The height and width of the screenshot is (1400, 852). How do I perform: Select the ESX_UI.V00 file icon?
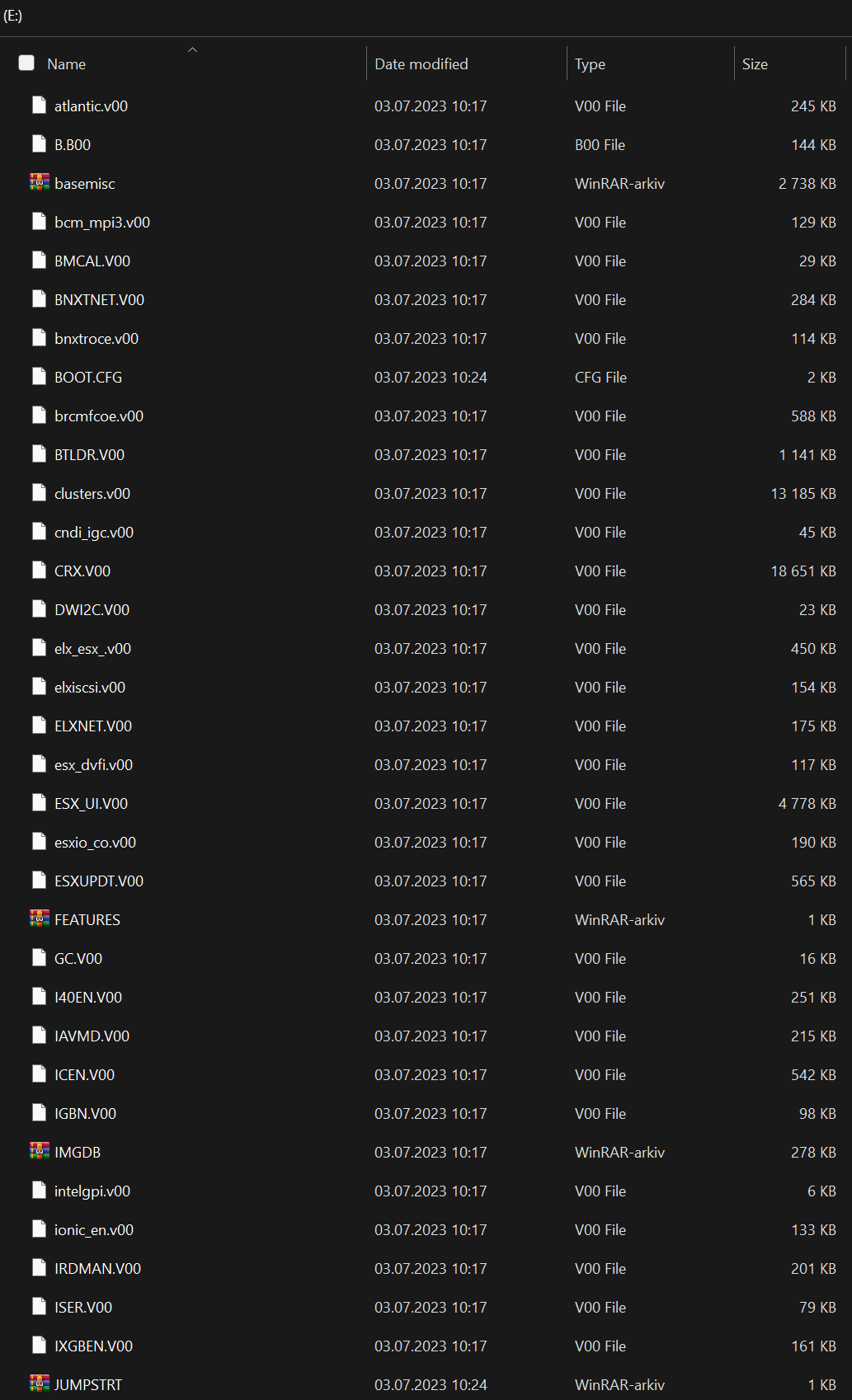pyautogui.click(x=38, y=803)
